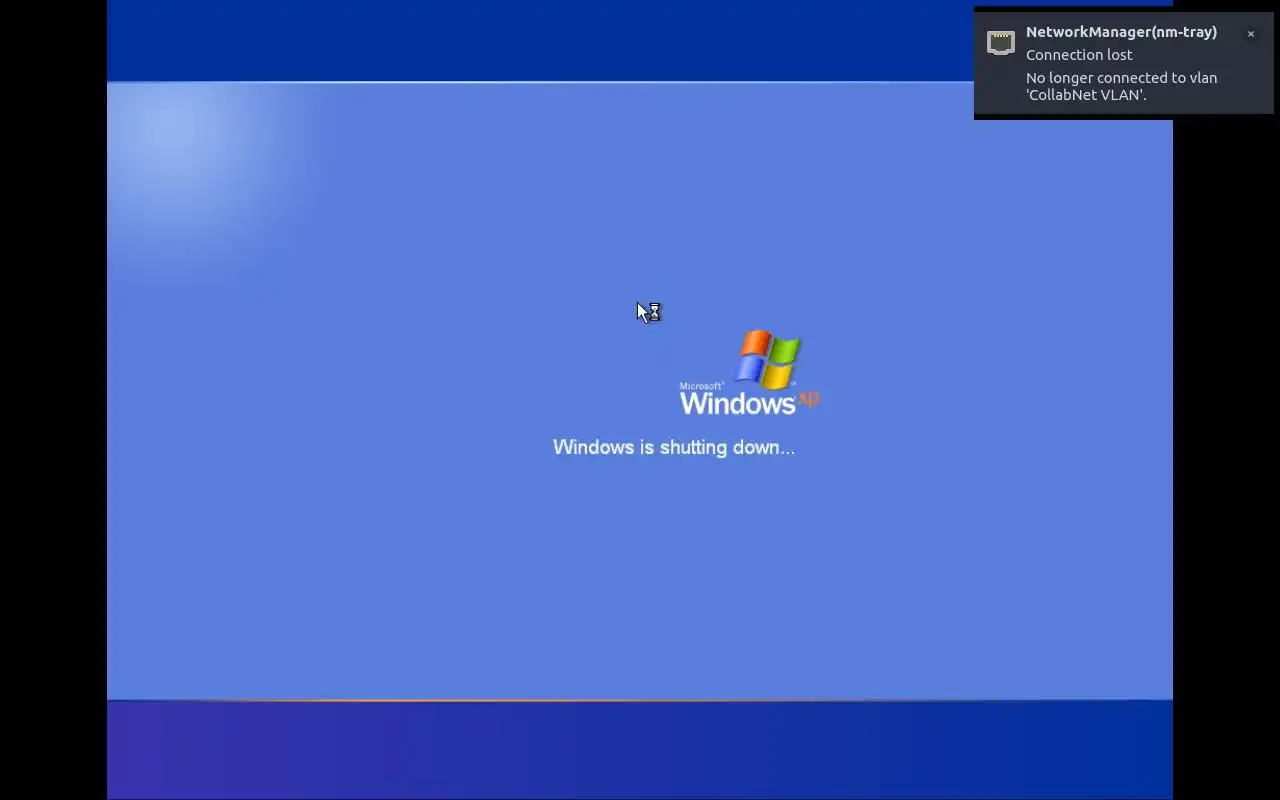Image resolution: width=1280 pixels, height=800 pixels.
Task: Click the network adapter icon in the notification
Action: tap(1000, 42)
